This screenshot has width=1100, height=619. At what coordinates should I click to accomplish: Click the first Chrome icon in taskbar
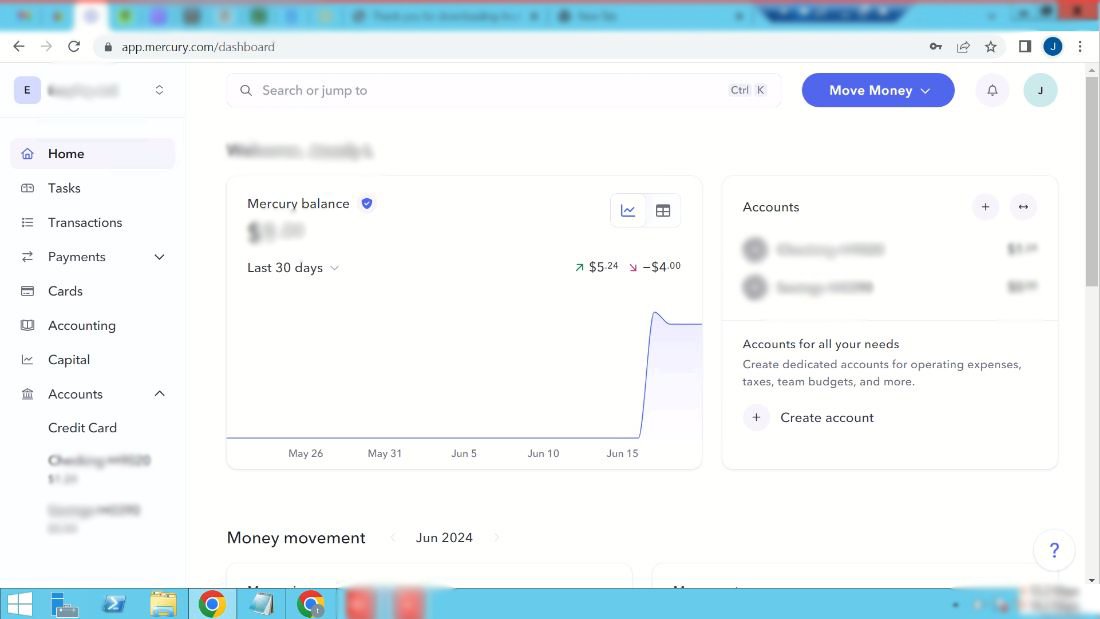[212, 604]
